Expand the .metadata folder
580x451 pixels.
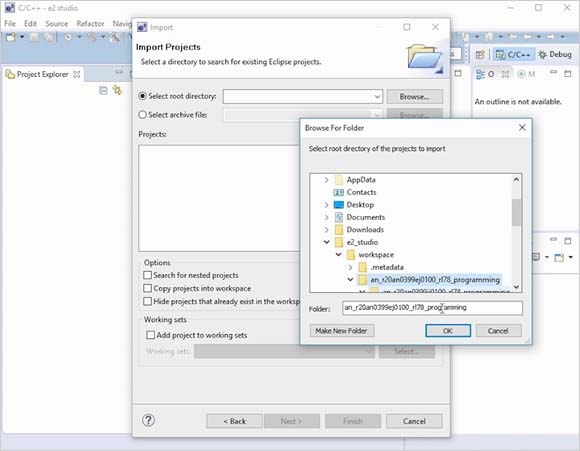point(350,267)
